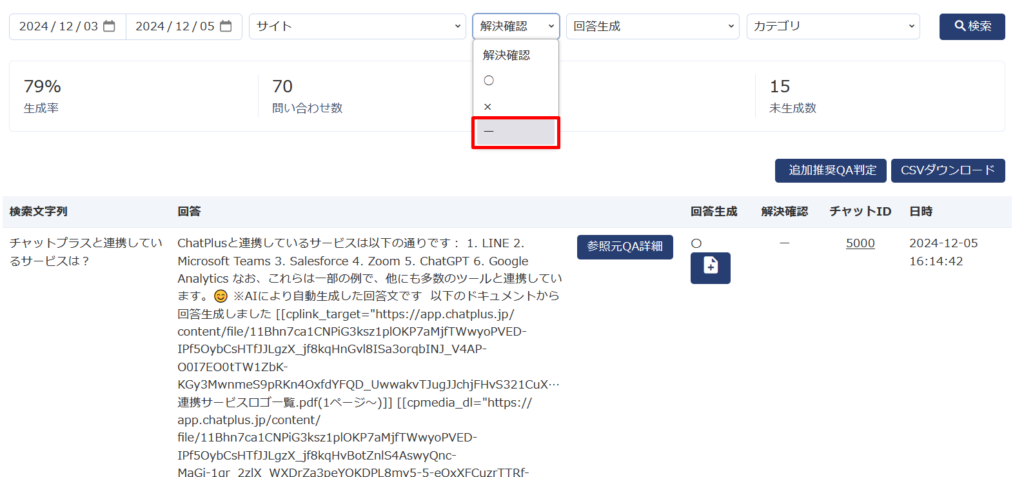Open chat ID 5000 link

pyautogui.click(x=860, y=243)
